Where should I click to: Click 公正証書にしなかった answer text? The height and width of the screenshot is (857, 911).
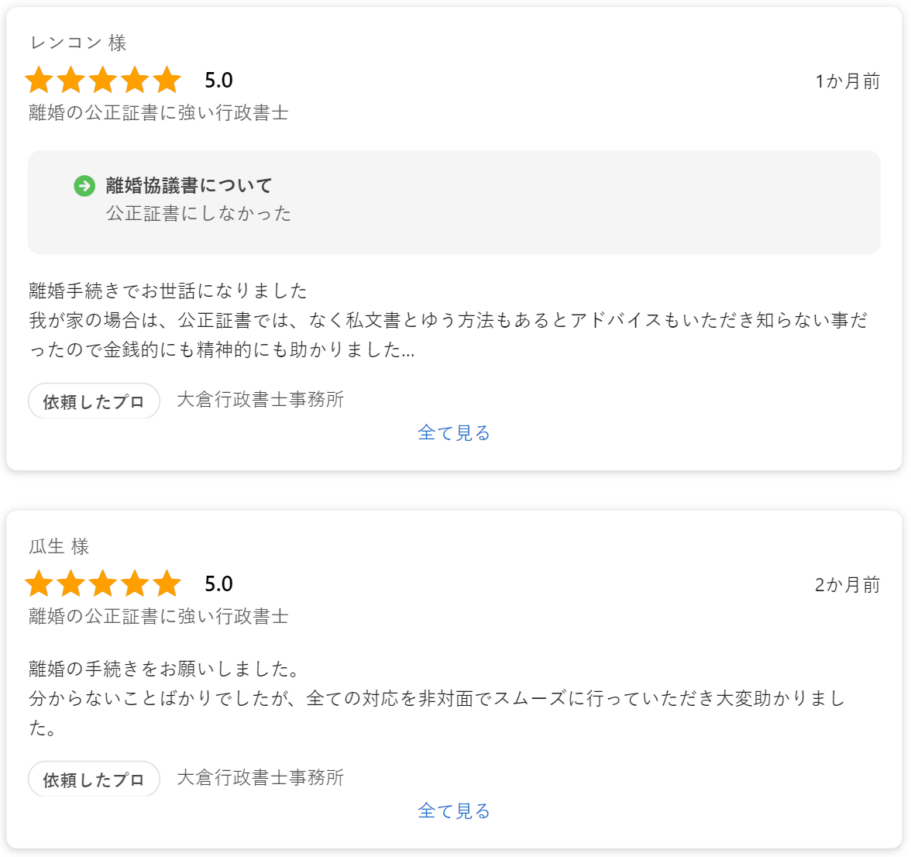point(198,213)
